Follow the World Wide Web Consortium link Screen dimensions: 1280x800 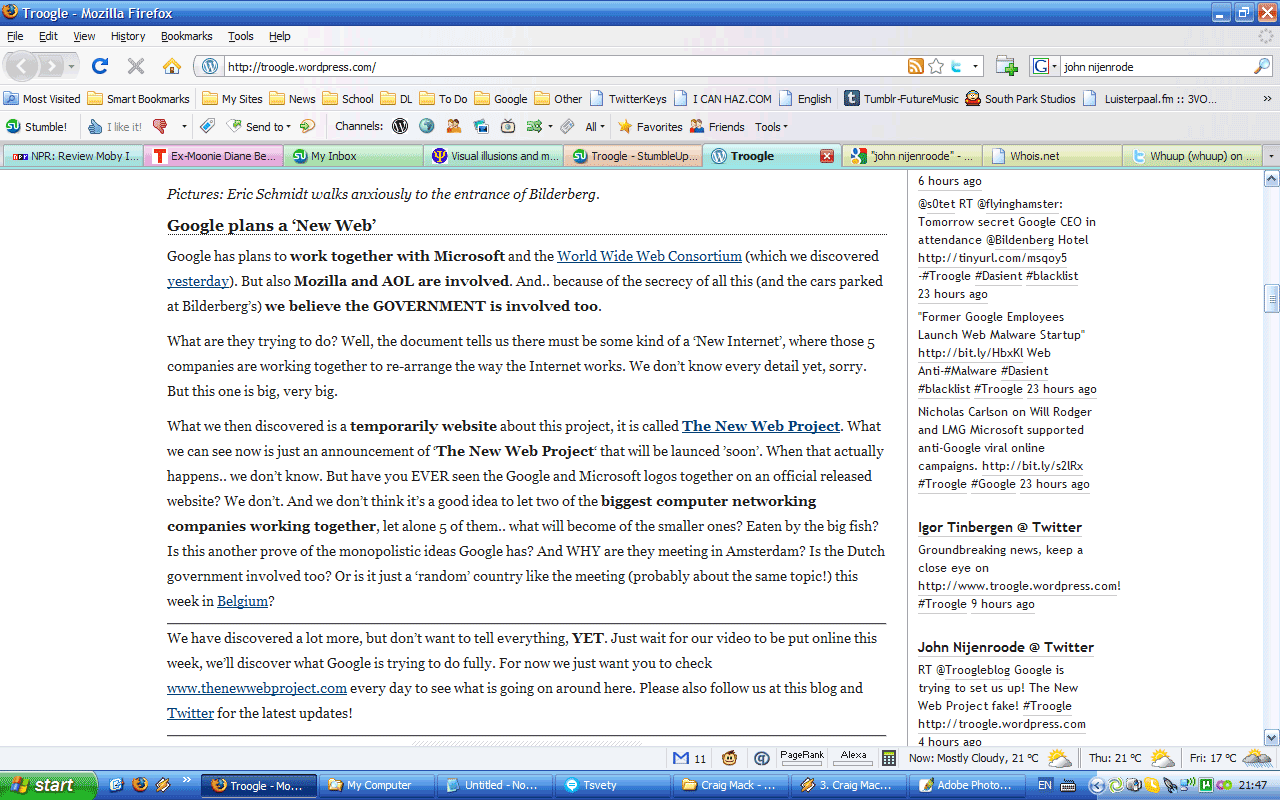(x=649, y=256)
